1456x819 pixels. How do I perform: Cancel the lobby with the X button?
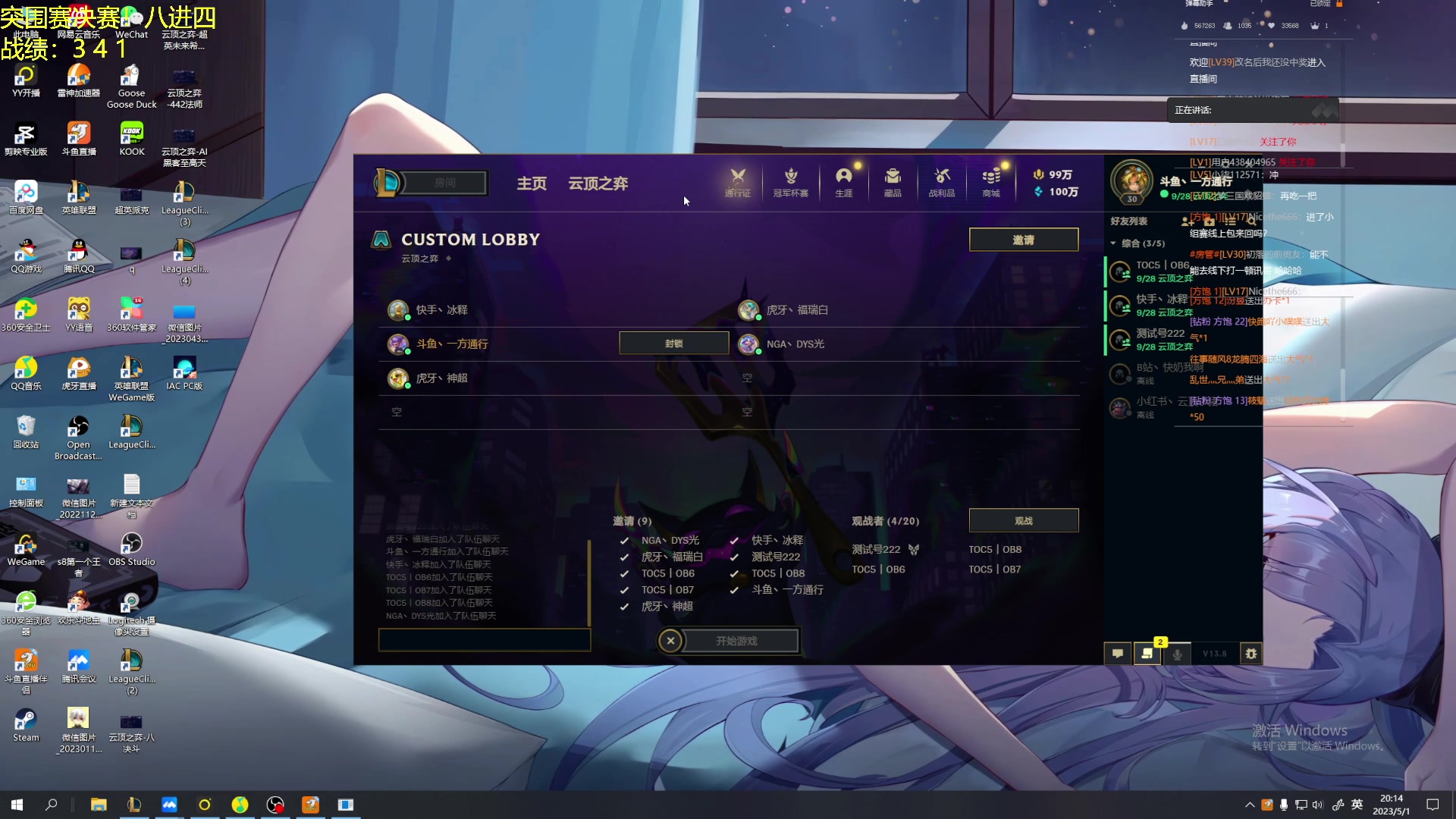(670, 641)
